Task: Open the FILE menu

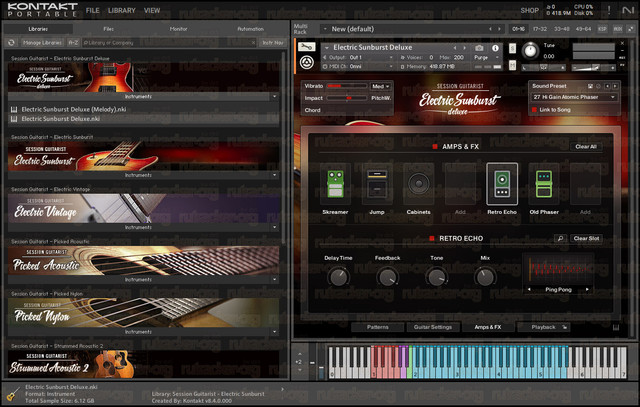Action: [93, 11]
